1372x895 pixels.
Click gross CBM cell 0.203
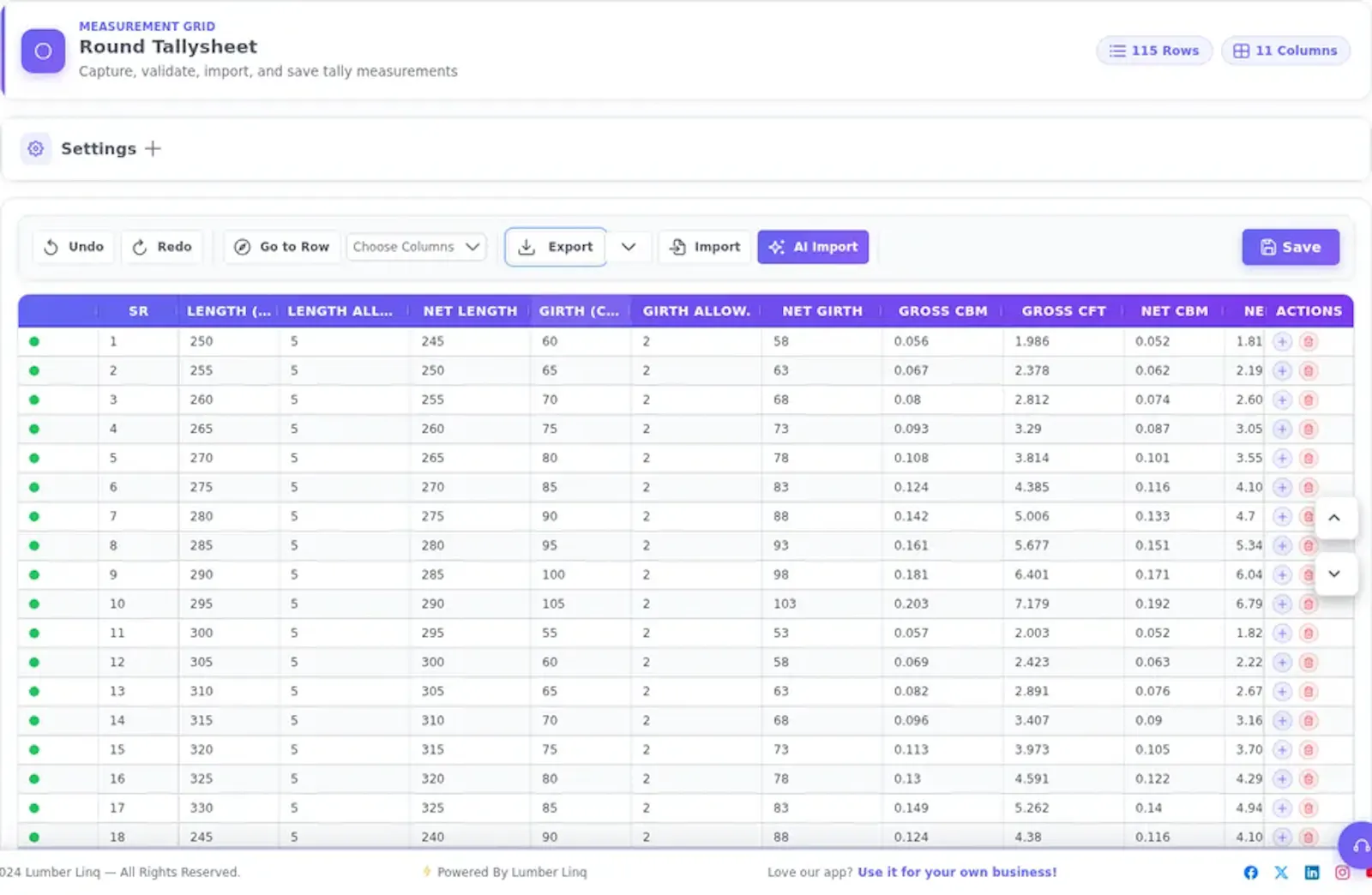click(x=942, y=604)
